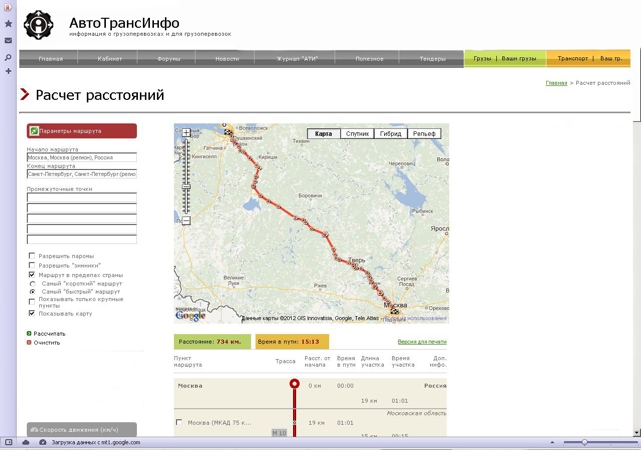Select Самый "быстрый" маршрут radio button

pos(33,291)
